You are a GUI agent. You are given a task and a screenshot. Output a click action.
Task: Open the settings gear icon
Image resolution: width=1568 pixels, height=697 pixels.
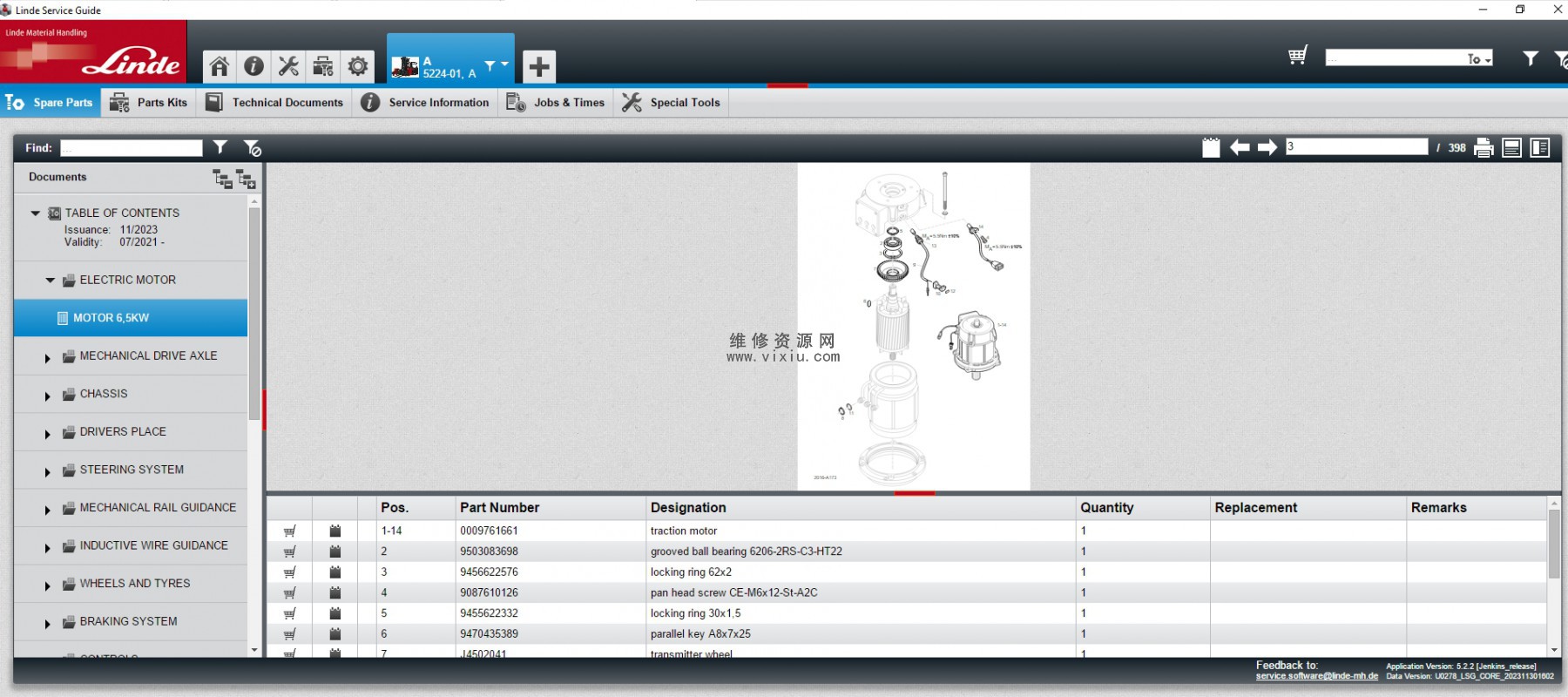tap(358, 66)
